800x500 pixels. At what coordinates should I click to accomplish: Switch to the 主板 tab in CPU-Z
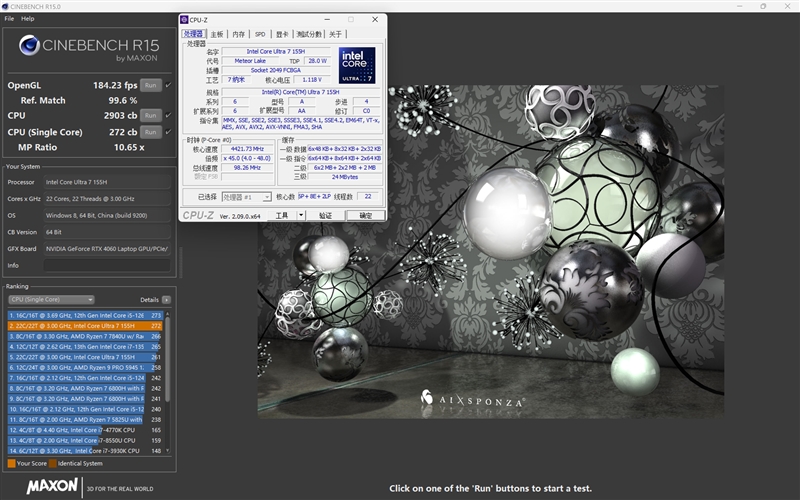click(217, 34)
